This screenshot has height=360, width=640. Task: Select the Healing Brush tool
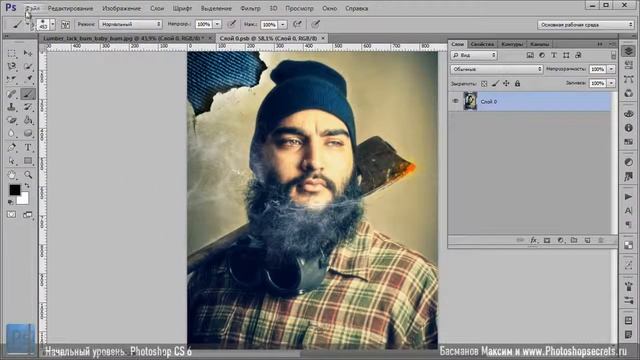click(x=12, y=93)
